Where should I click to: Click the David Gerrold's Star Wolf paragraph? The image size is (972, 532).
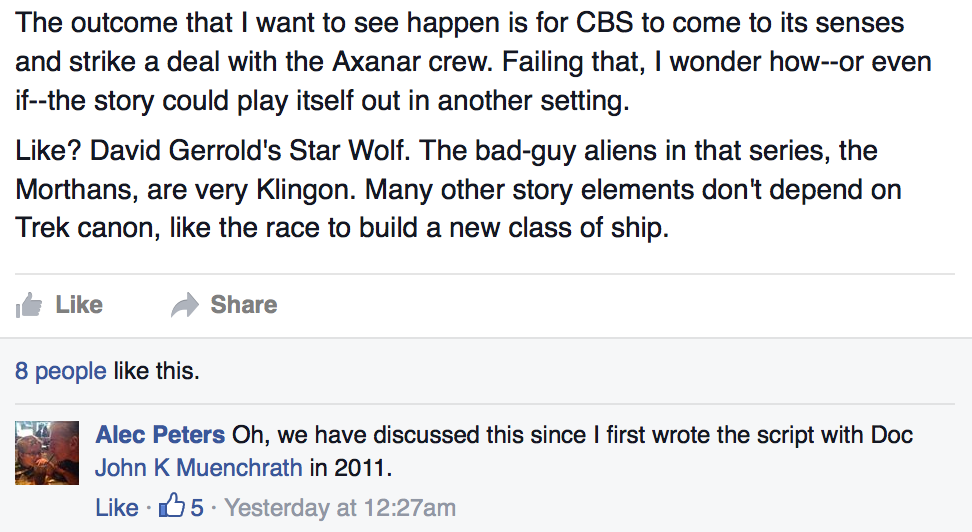point(458,189)
